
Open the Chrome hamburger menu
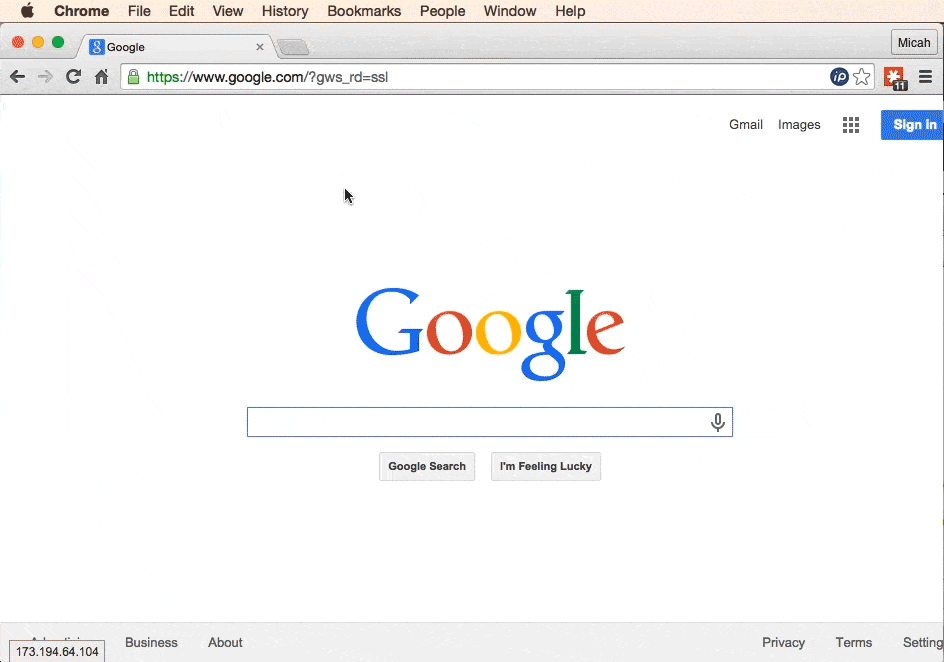[x=925, y=76]
